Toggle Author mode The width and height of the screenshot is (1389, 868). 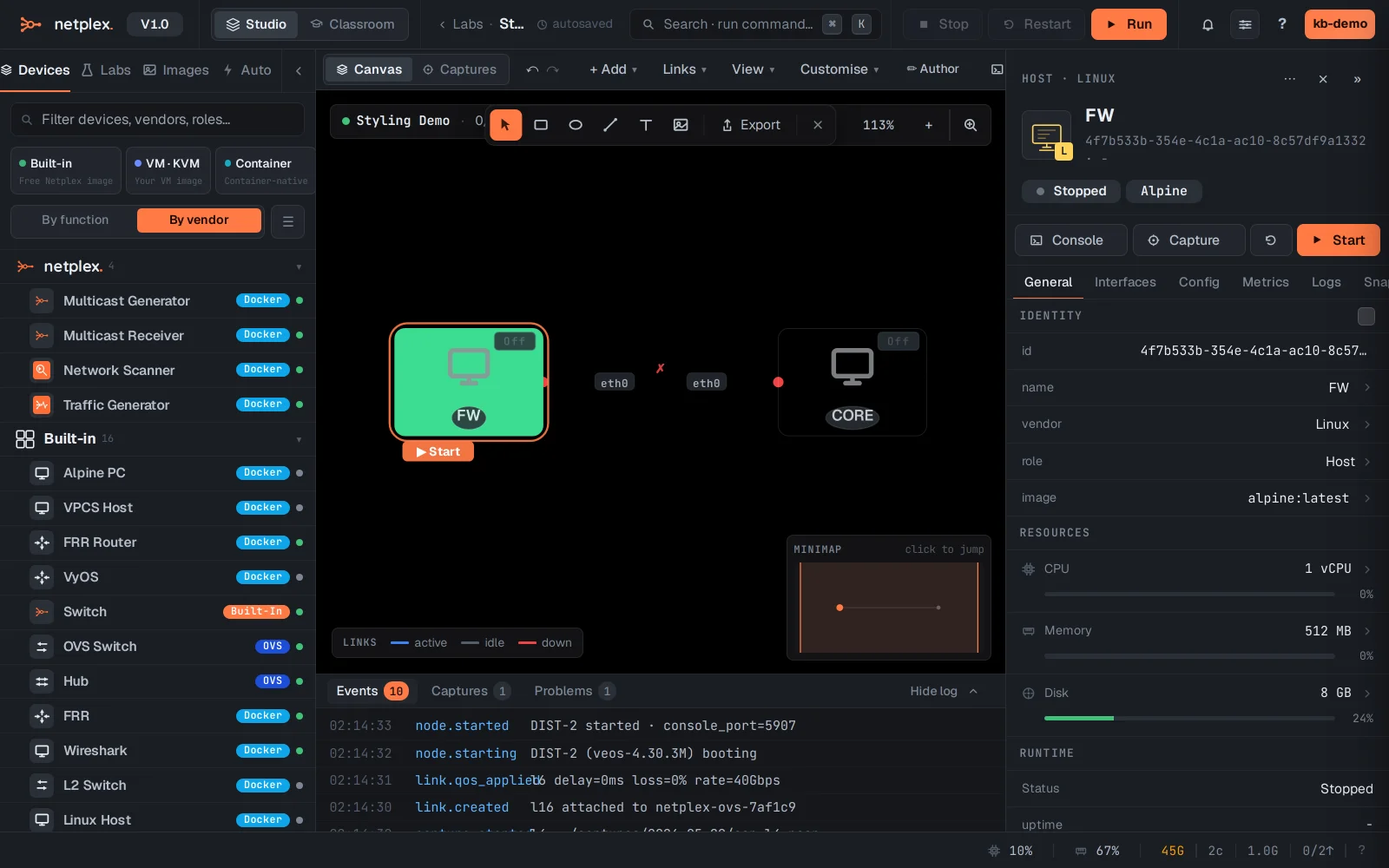pyautogui.click(x=932, y=69)
